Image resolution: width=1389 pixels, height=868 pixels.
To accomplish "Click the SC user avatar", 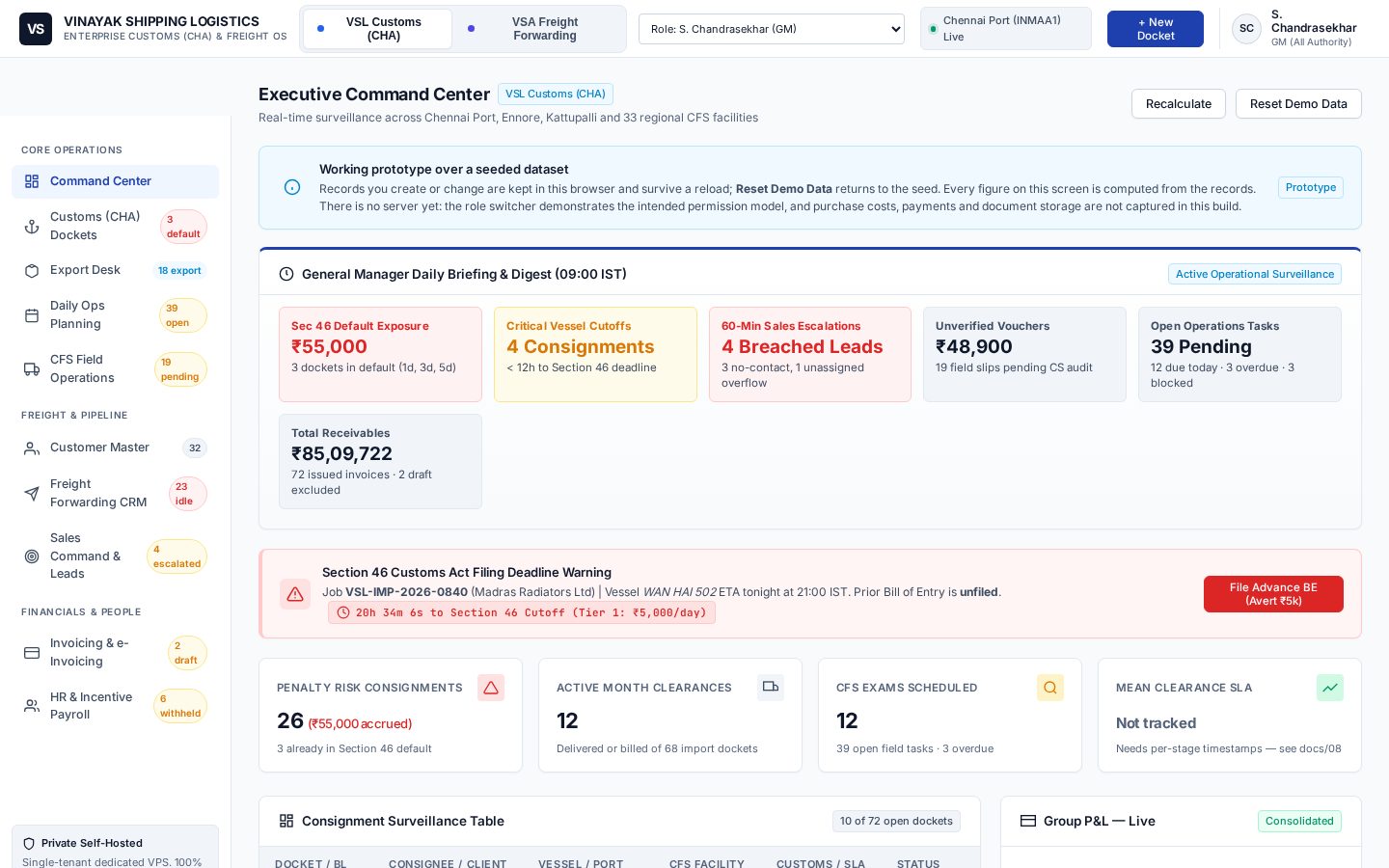I will pyautogui.click(x=1246, y=29).
